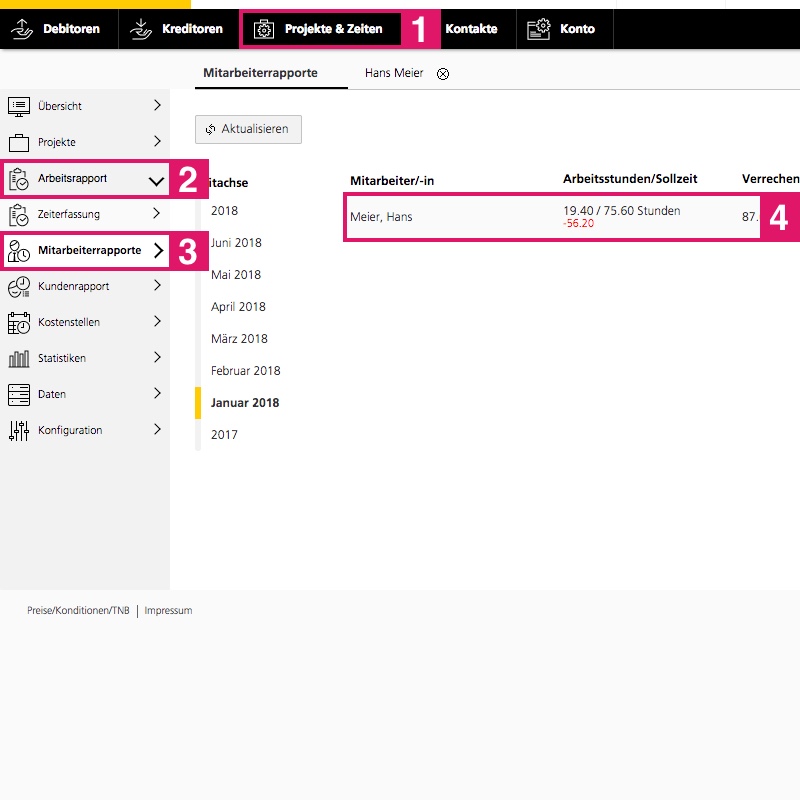
Task: Click the Kundenrapport clock icon
Action: point(19,287)
